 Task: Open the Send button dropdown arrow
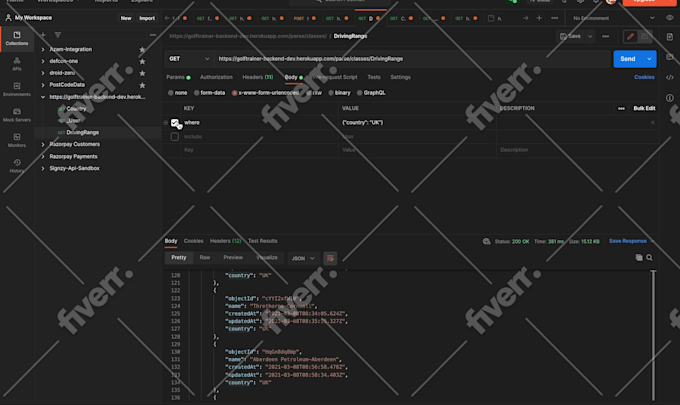coord(649,59)
